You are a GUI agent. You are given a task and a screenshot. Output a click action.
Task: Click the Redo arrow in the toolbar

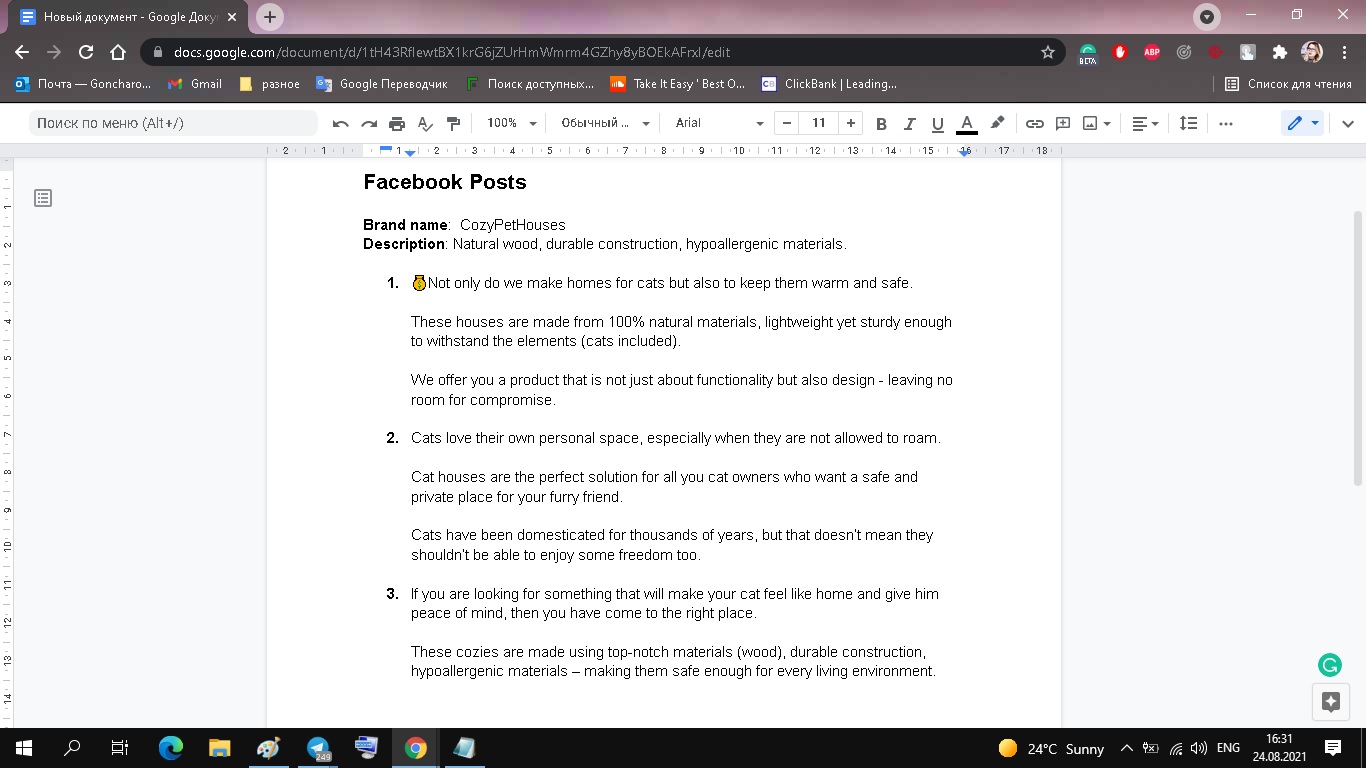coord(369,123)
